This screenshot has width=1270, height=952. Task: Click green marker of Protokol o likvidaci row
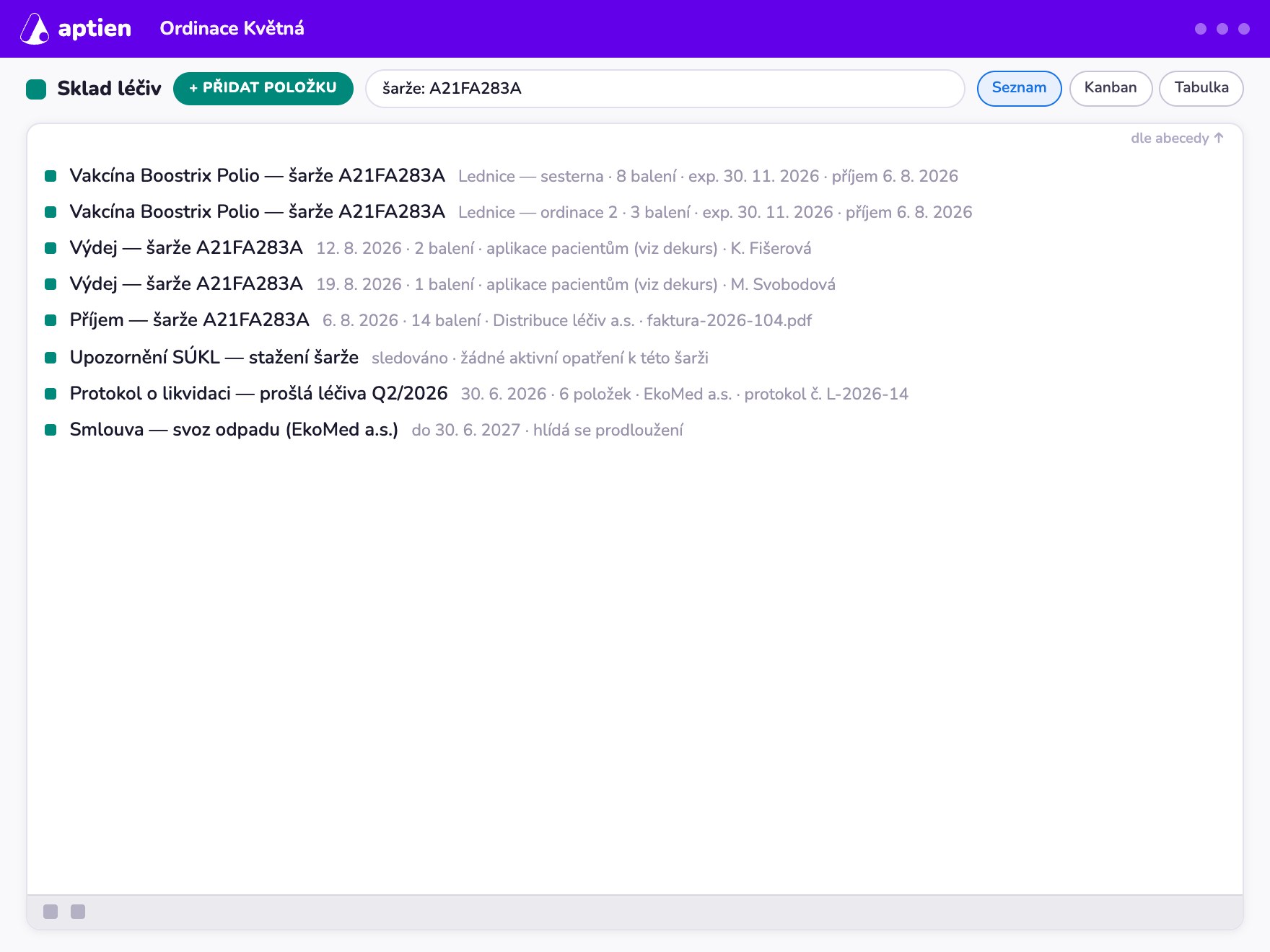[51, 394]
